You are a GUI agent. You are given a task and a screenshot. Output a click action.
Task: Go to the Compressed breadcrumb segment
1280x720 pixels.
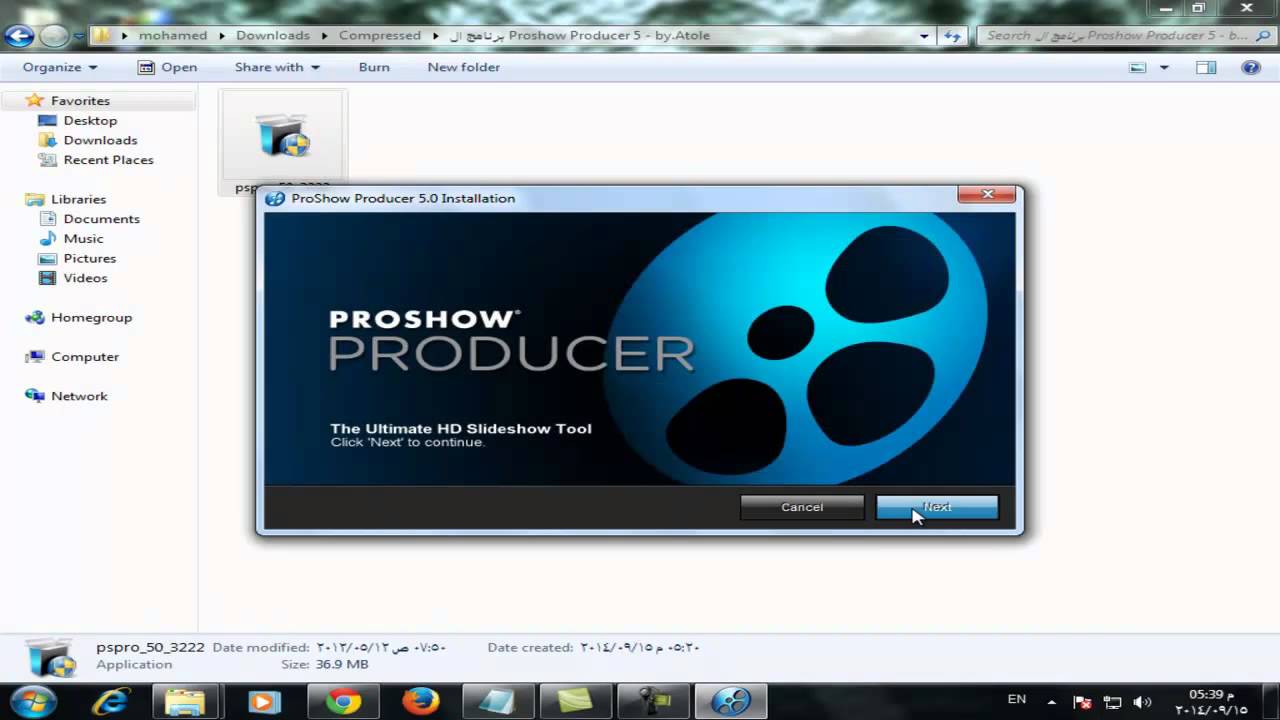point(380,35)
